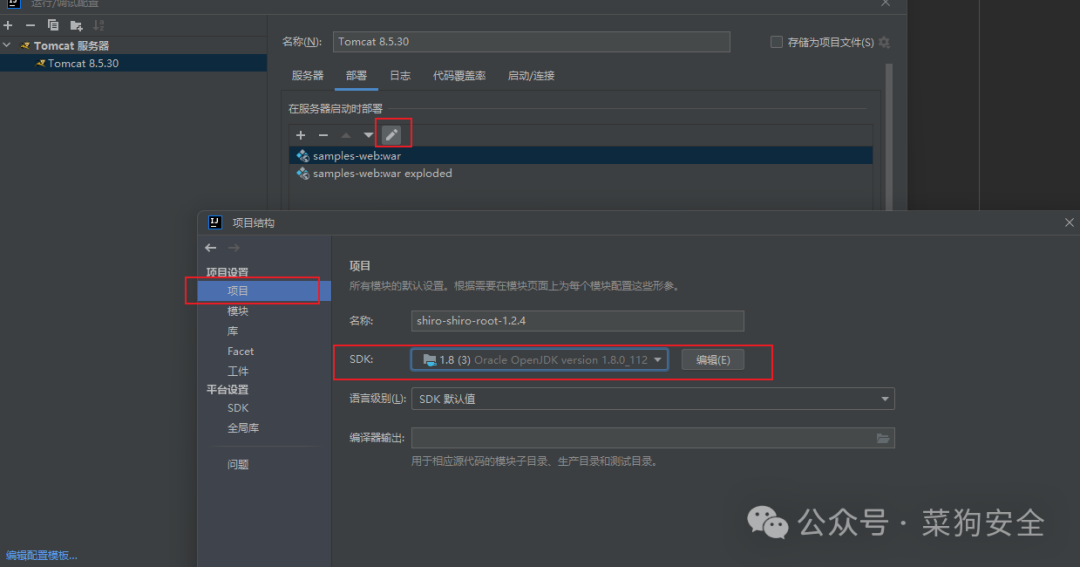Copy the selected run configuration

click(53, 25)
